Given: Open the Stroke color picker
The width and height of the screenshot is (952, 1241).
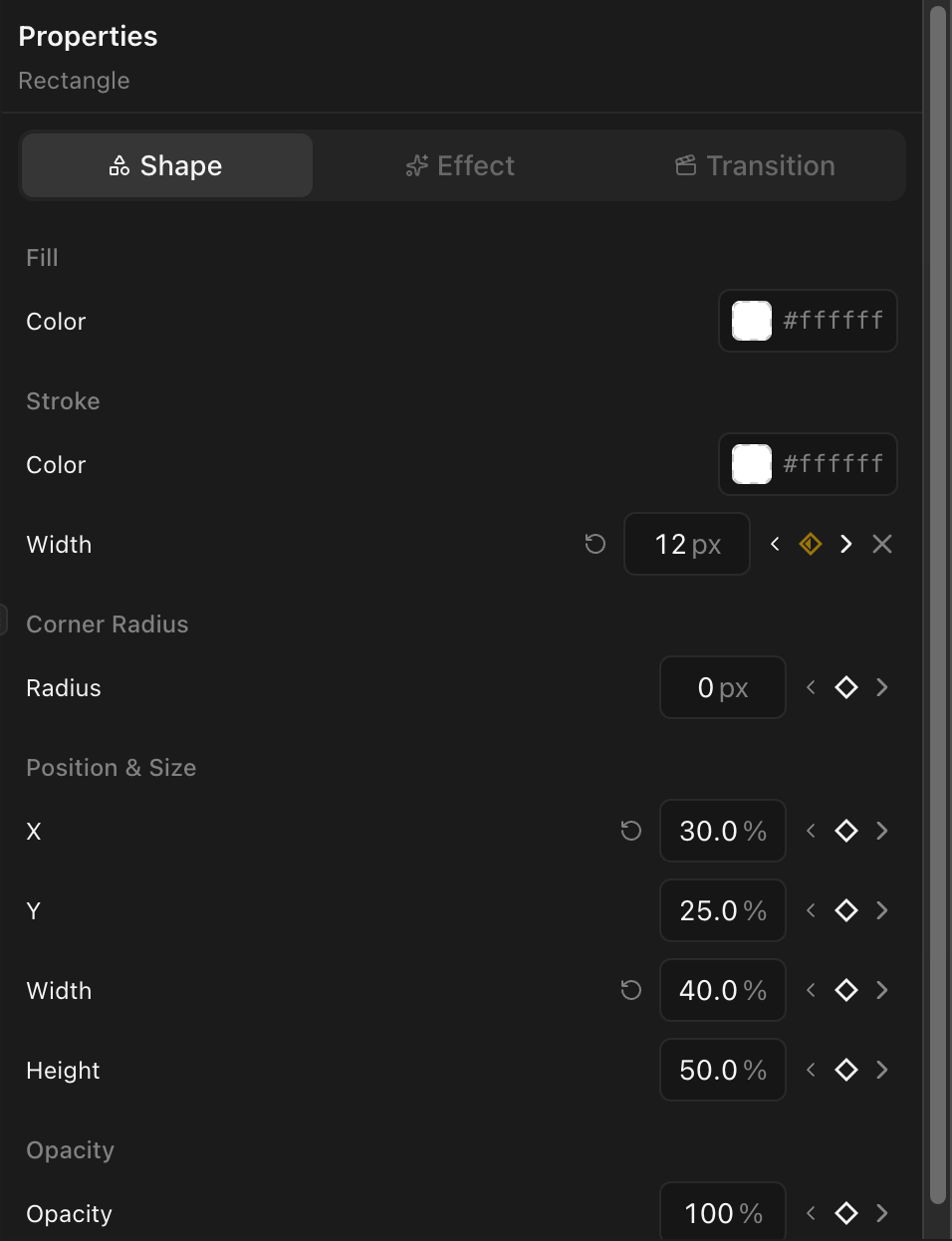Looking at the screenshot, I should [751, 464].
